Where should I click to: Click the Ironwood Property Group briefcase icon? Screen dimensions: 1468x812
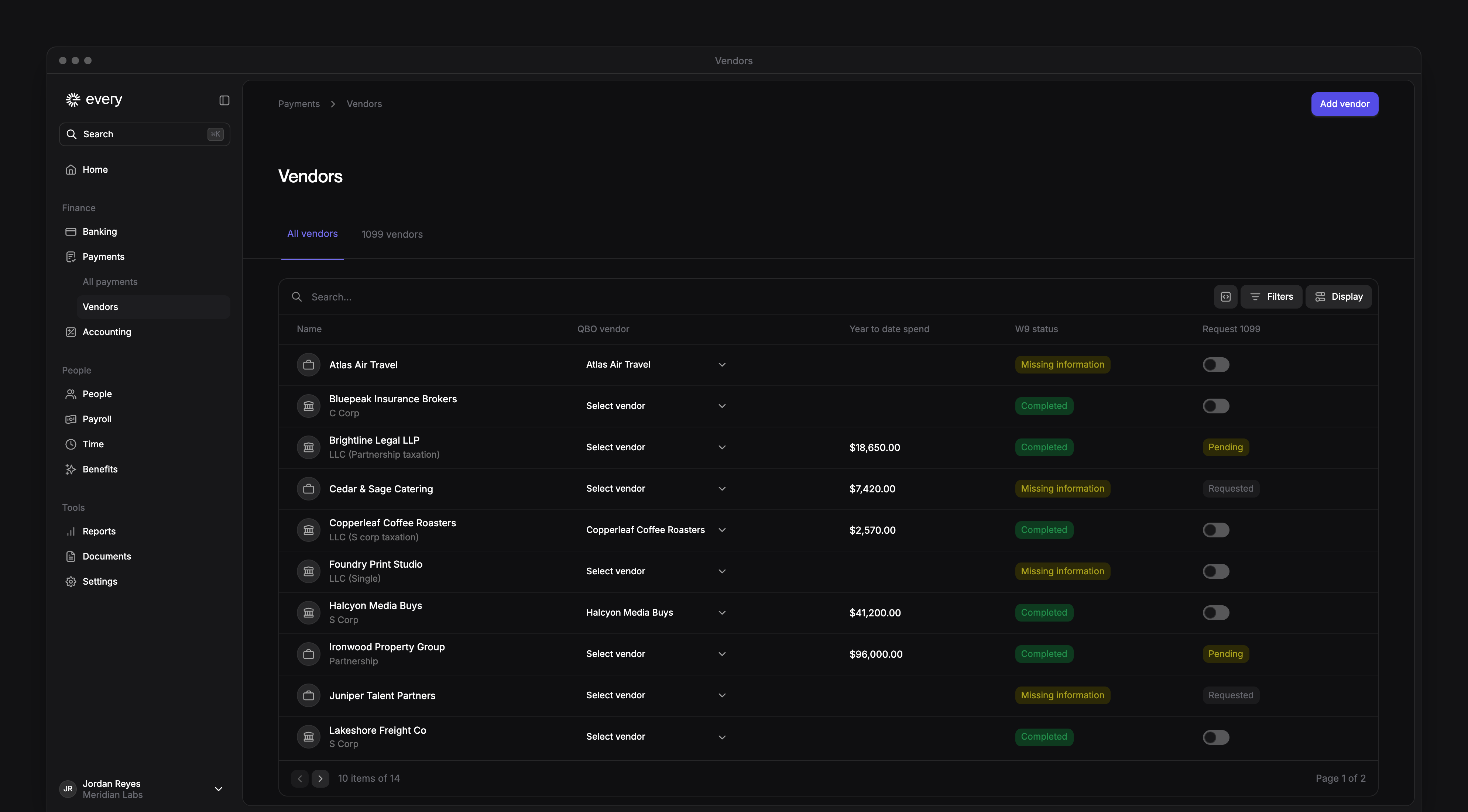(x=308, y=654)
